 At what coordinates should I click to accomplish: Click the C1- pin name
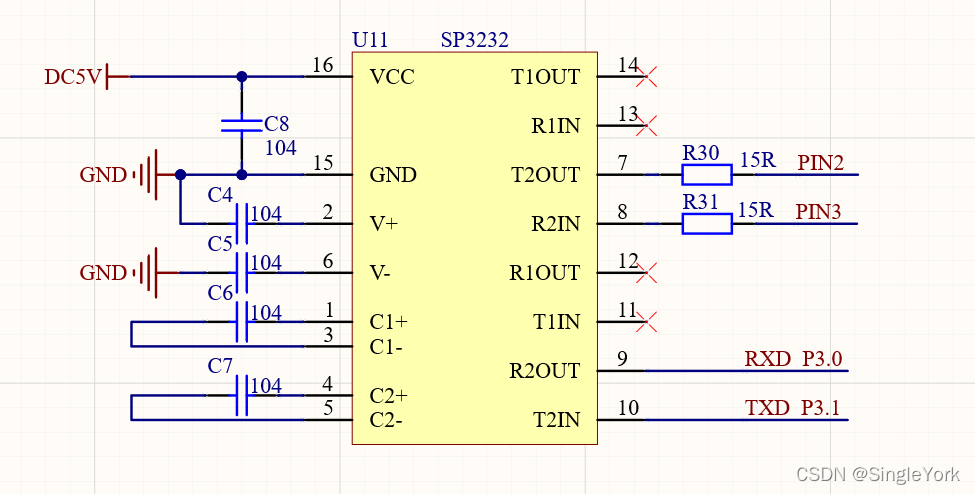pos(386,347)
